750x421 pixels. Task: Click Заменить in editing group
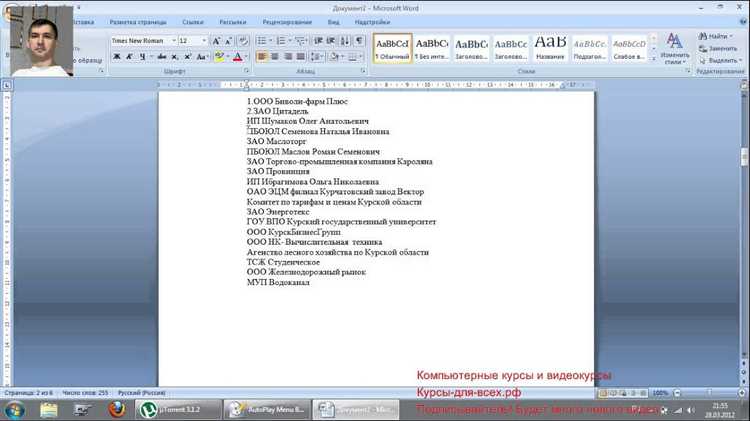click(718, 48)
